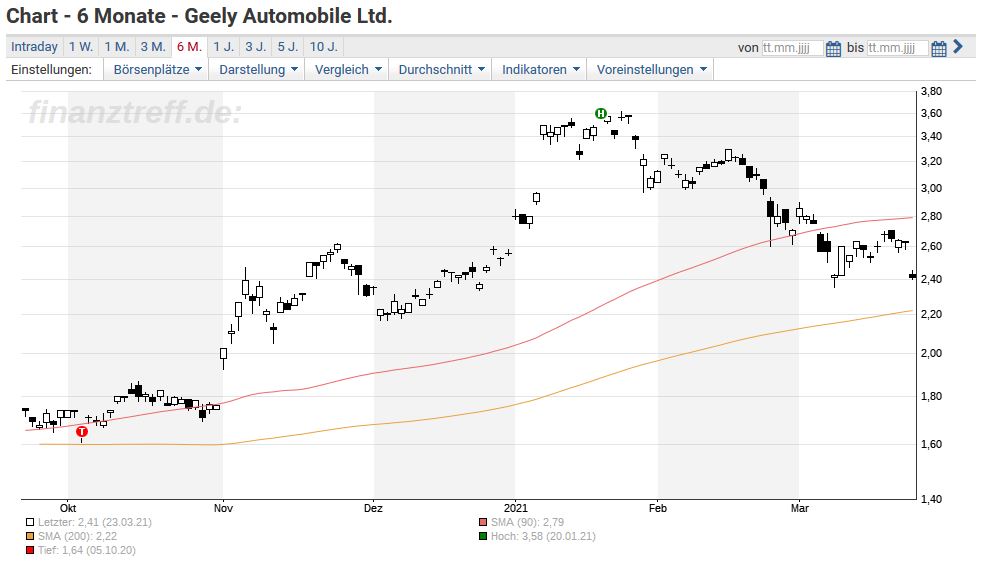Select the 6 M. timeframe tab

tap(190, 46)
